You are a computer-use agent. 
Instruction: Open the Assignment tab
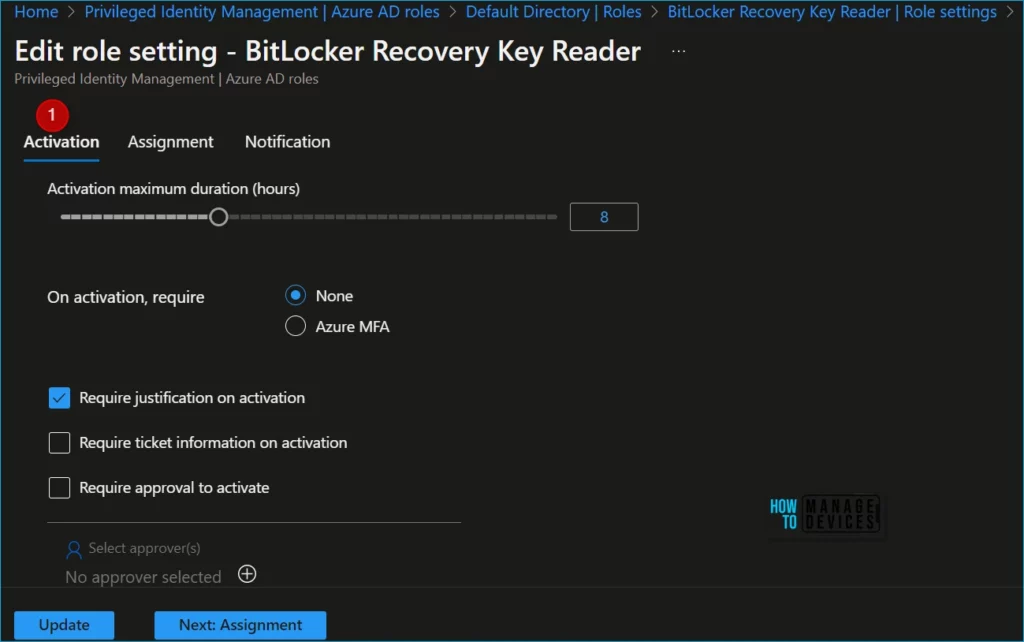(170, 142)
